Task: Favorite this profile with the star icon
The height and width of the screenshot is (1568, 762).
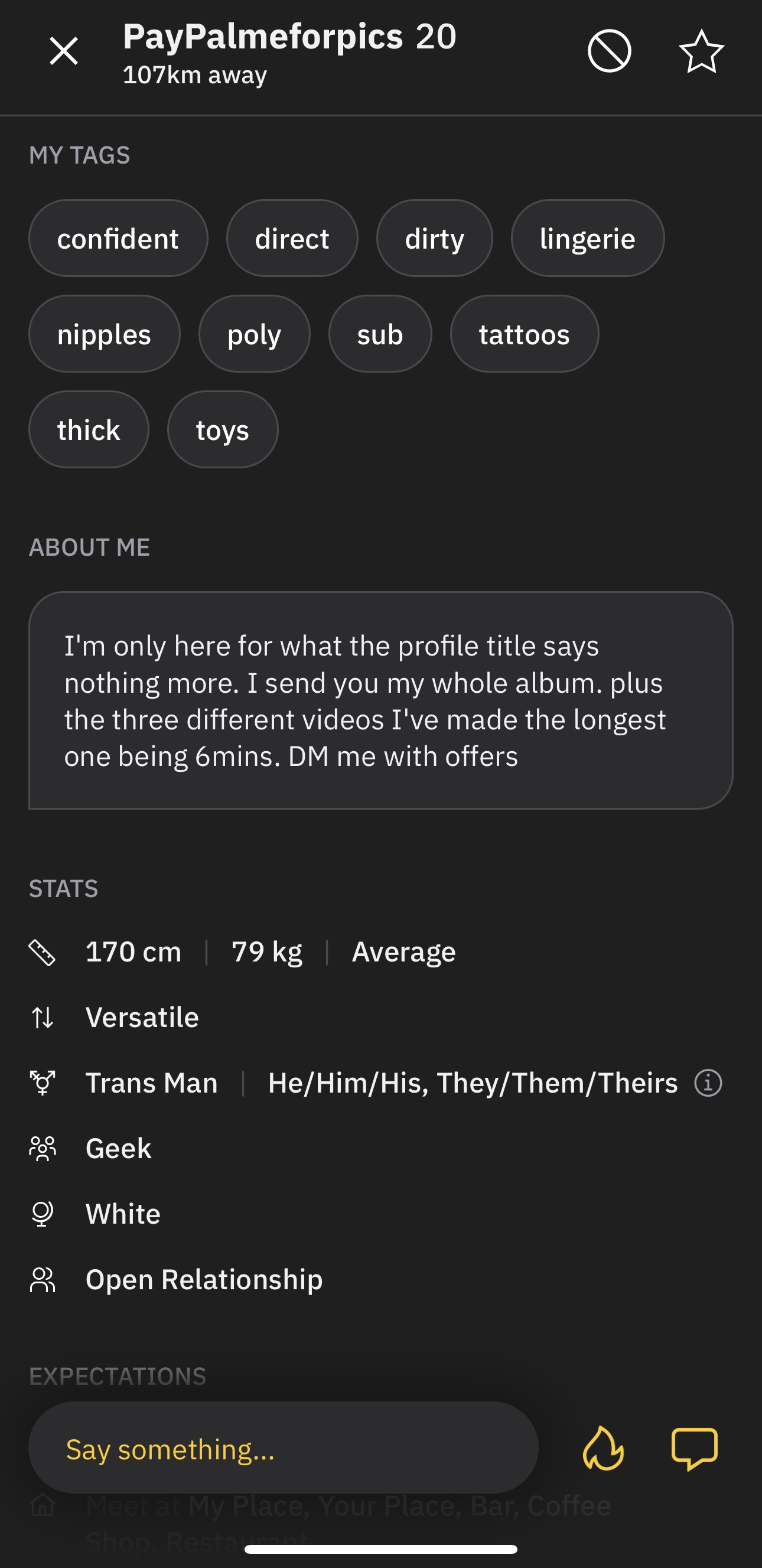Action: pyautogui.click(x=702, y=51)
